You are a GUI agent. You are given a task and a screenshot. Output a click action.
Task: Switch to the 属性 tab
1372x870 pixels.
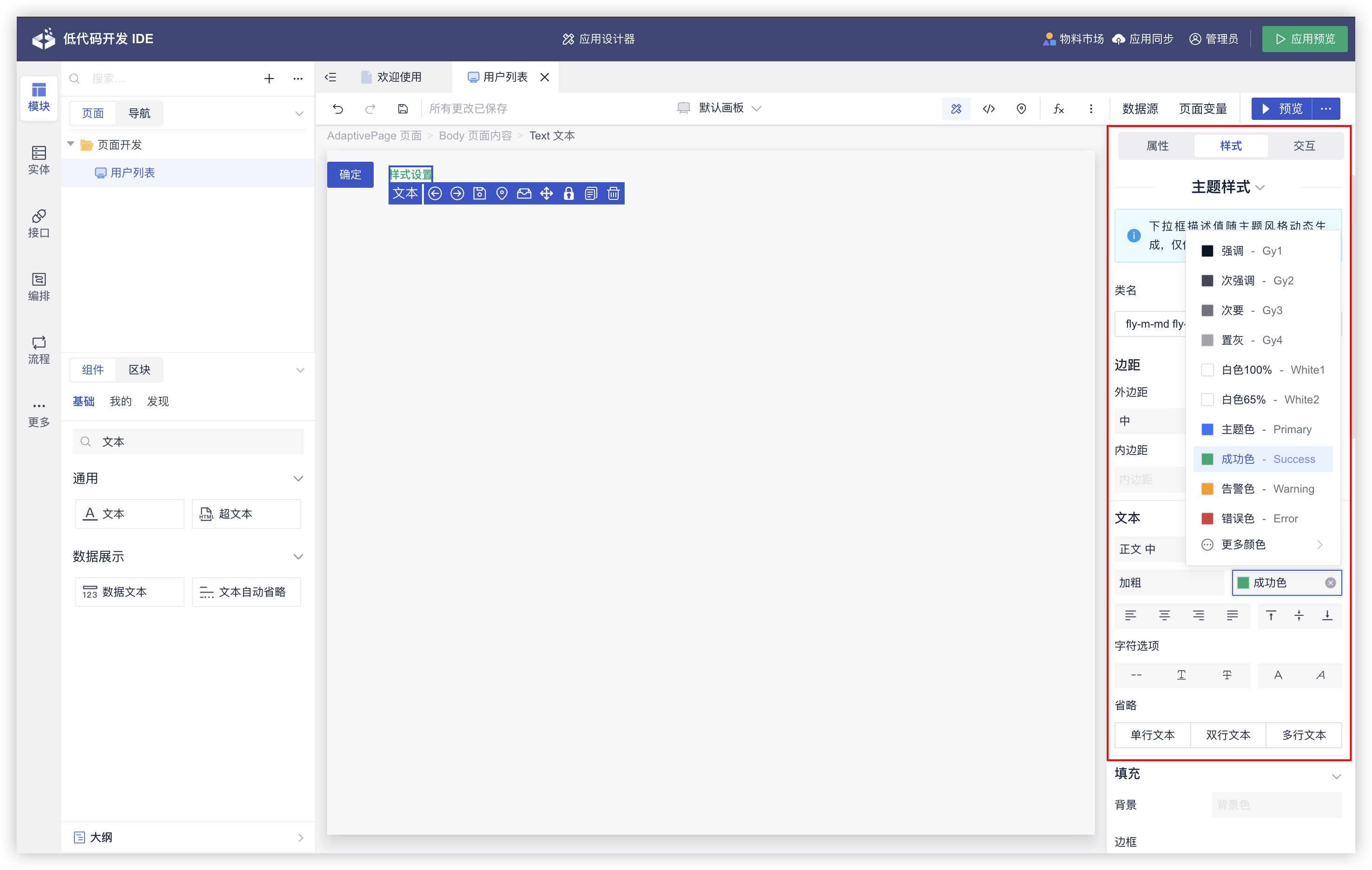tap(1157, 146)
